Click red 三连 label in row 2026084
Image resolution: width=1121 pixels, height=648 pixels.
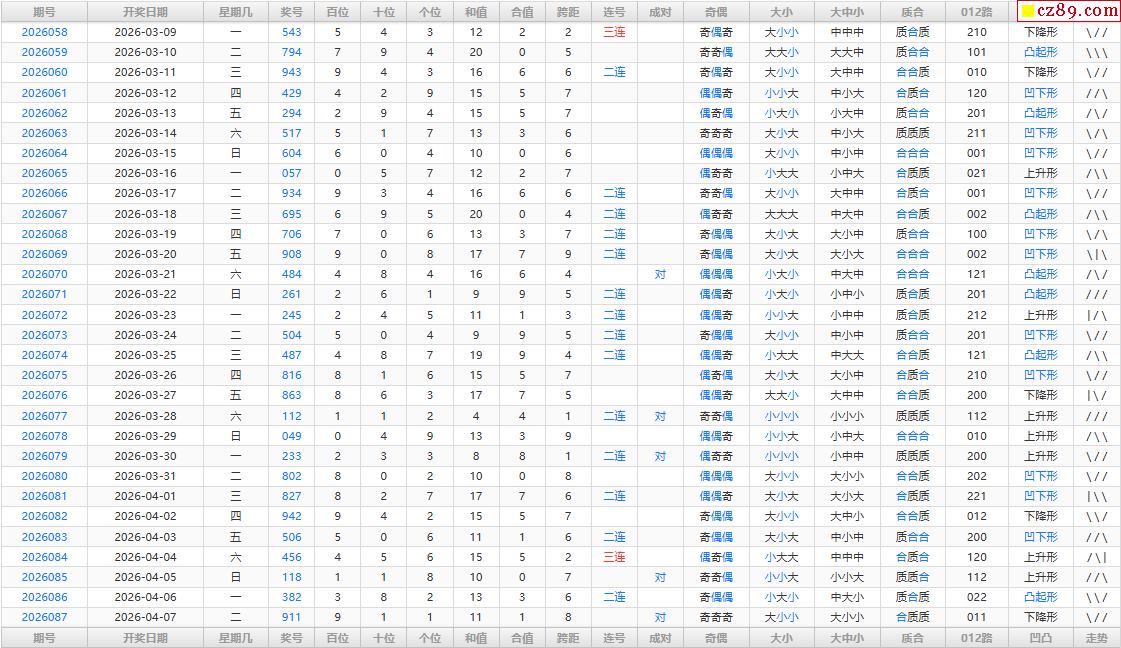click(614, 557)
